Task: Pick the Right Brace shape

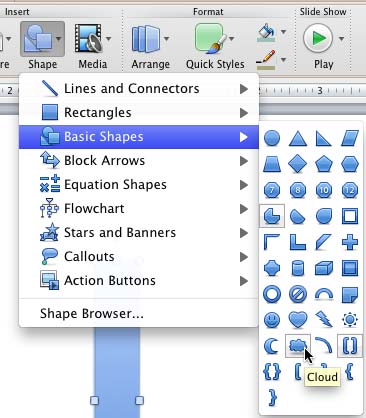Action: [272, 398]
